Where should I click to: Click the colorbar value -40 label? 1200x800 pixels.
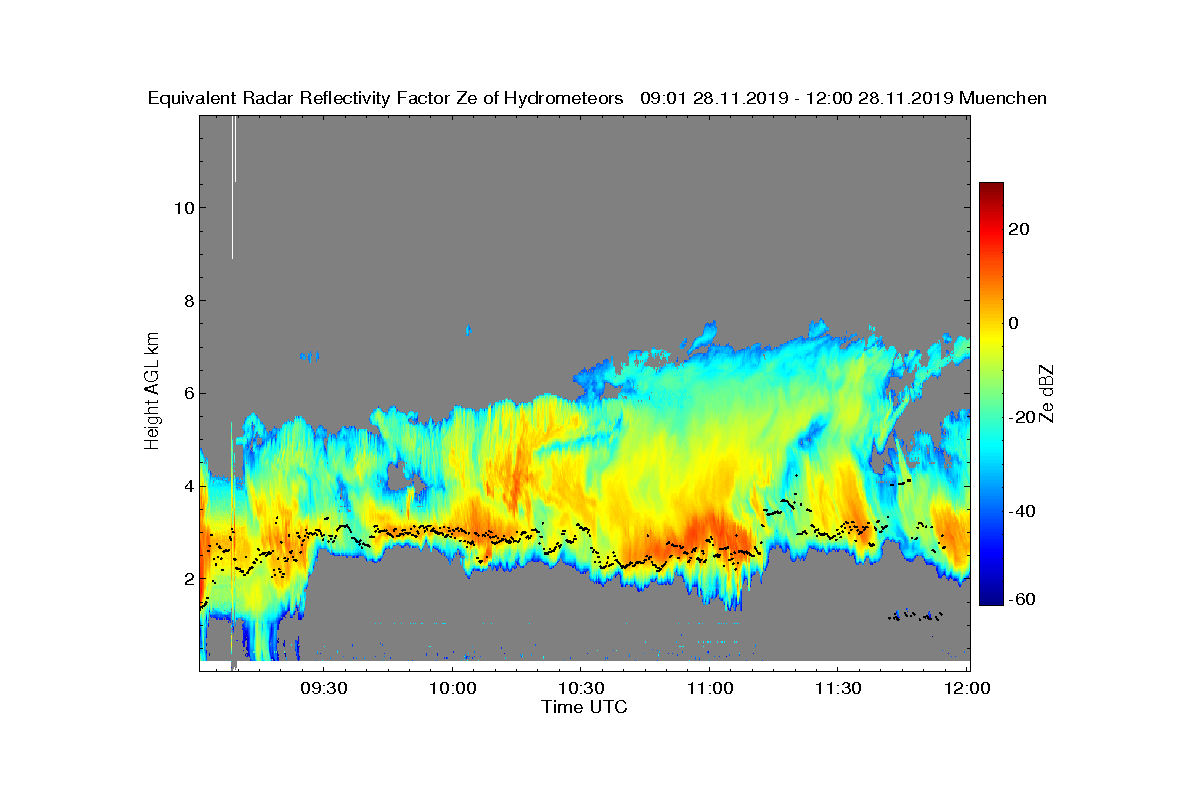point(1022,511)
